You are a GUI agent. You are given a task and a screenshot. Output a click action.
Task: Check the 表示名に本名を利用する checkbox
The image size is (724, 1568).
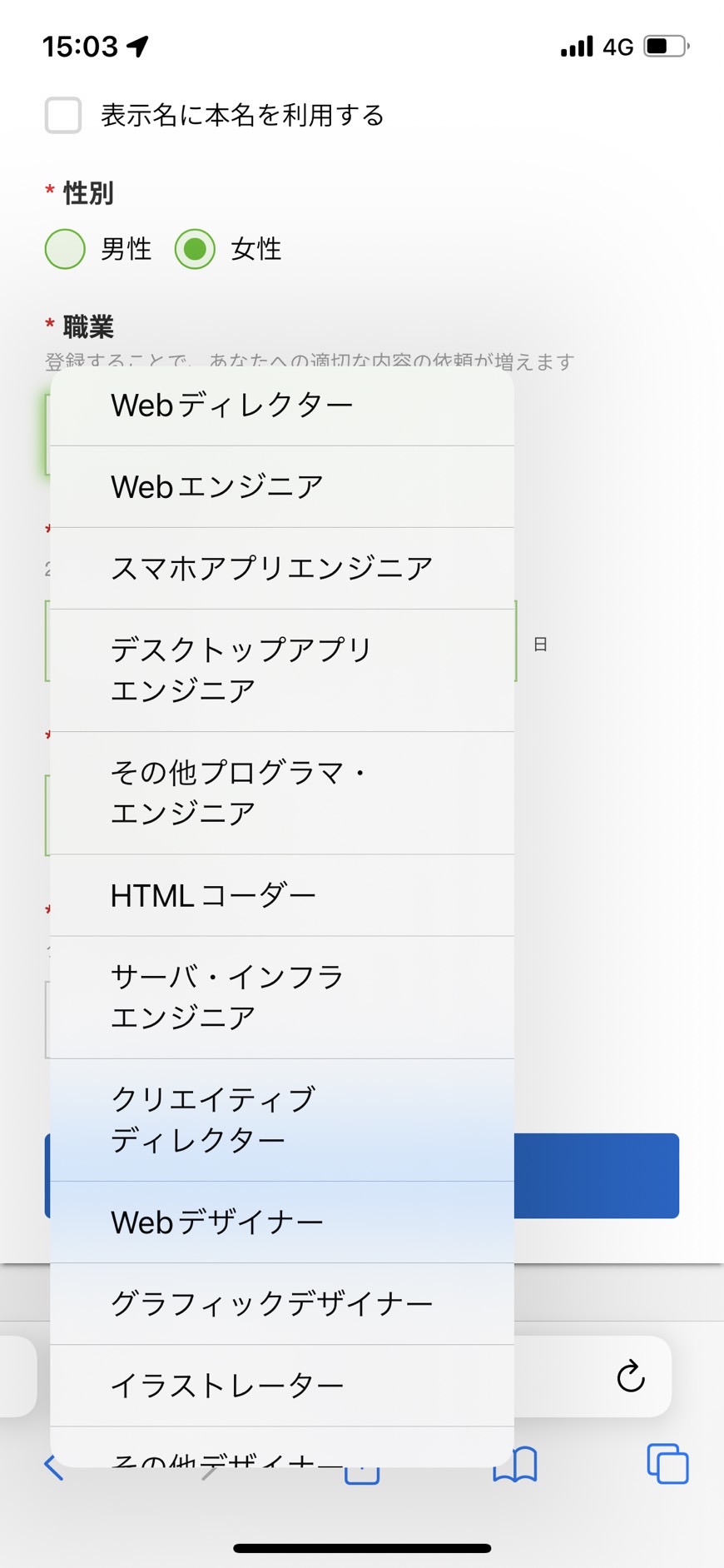[63, 115]
